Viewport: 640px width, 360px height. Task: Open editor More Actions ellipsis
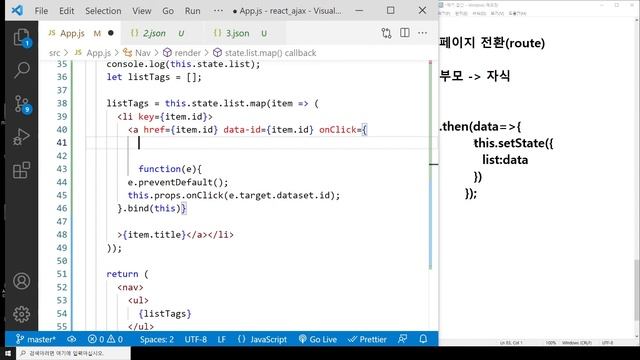(422, 33)
